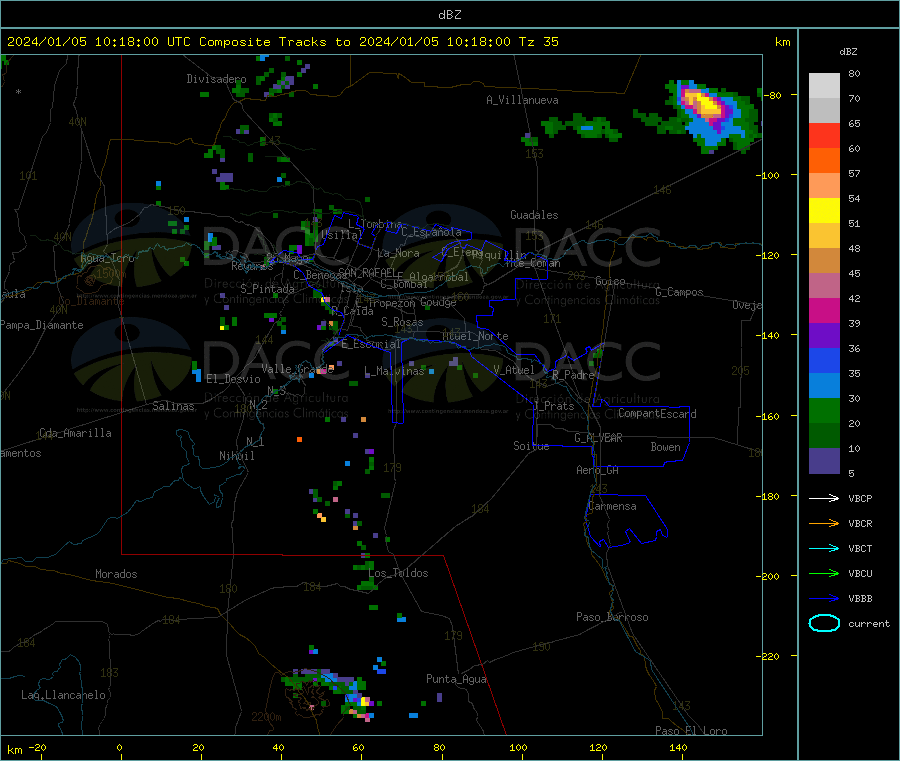This screenshot has height=761, width=900.
Task: Click the Paso_Barroso location label
Action: point(612,617)
